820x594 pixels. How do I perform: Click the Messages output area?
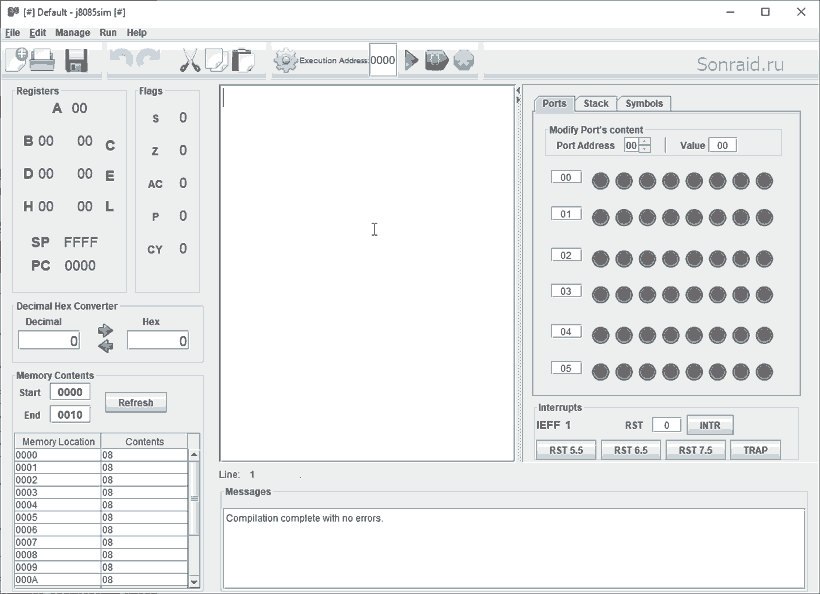(514, 548)
